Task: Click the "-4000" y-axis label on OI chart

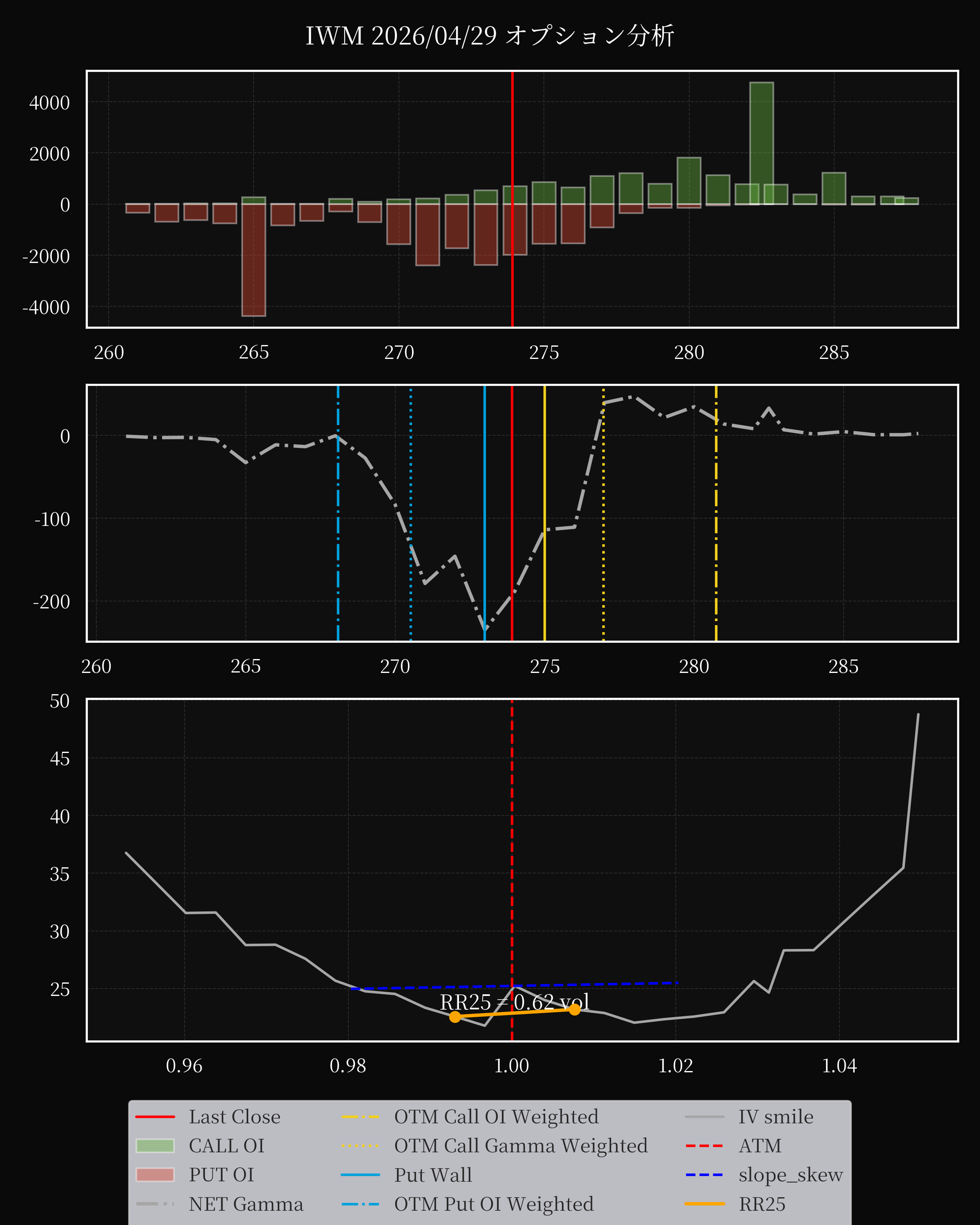Action: click(x=46, y=307)
